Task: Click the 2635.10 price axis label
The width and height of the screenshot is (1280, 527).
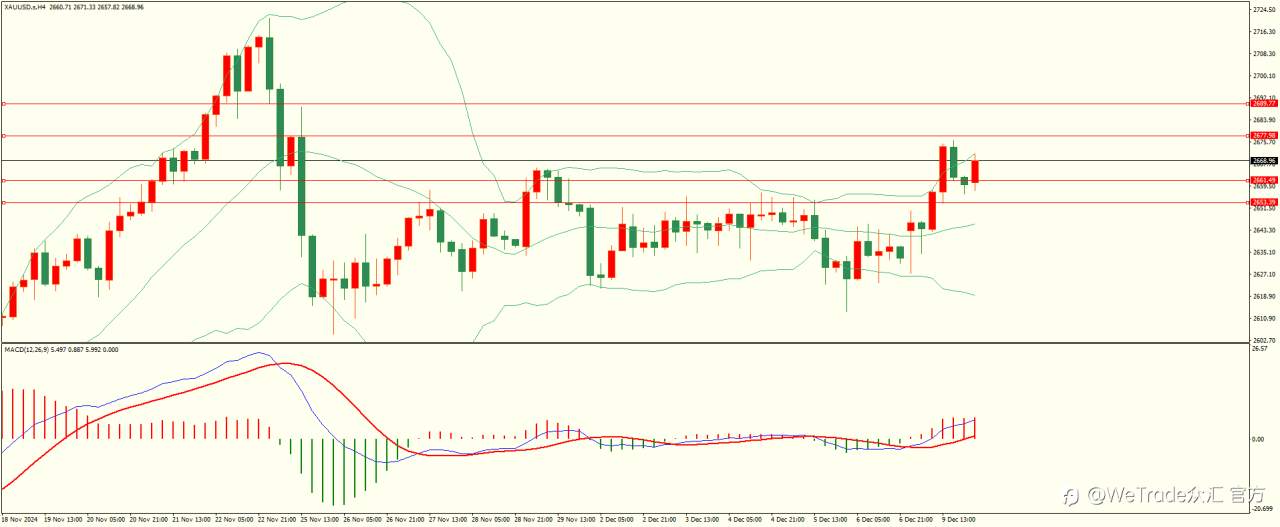Action: pyautogui.click(x=1264, y=252)
